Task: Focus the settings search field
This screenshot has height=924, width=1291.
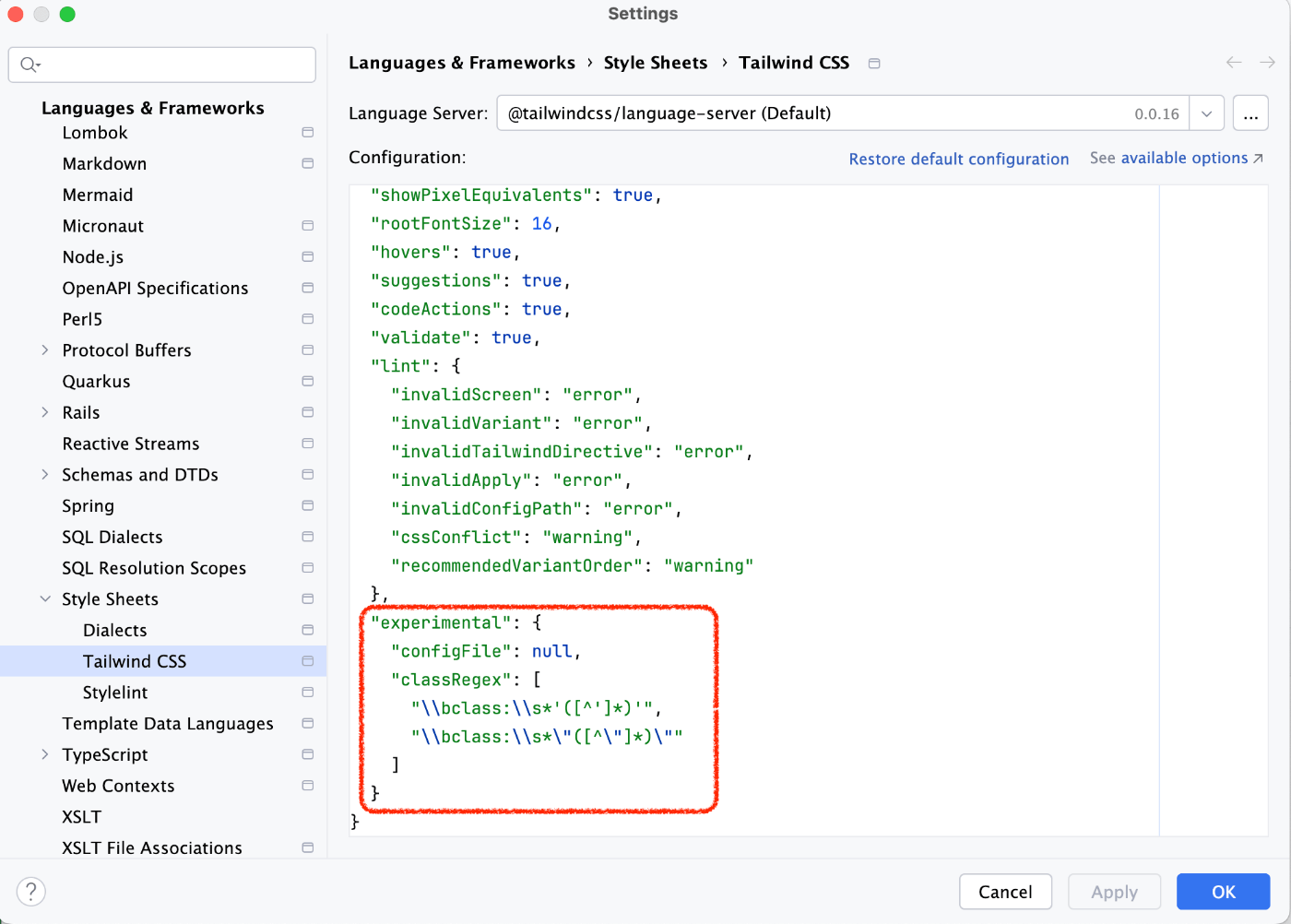Action: (162, 65)
